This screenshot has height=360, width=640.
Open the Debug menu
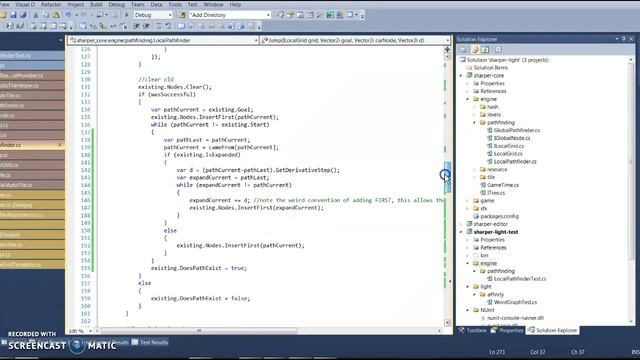pos(117,4)
